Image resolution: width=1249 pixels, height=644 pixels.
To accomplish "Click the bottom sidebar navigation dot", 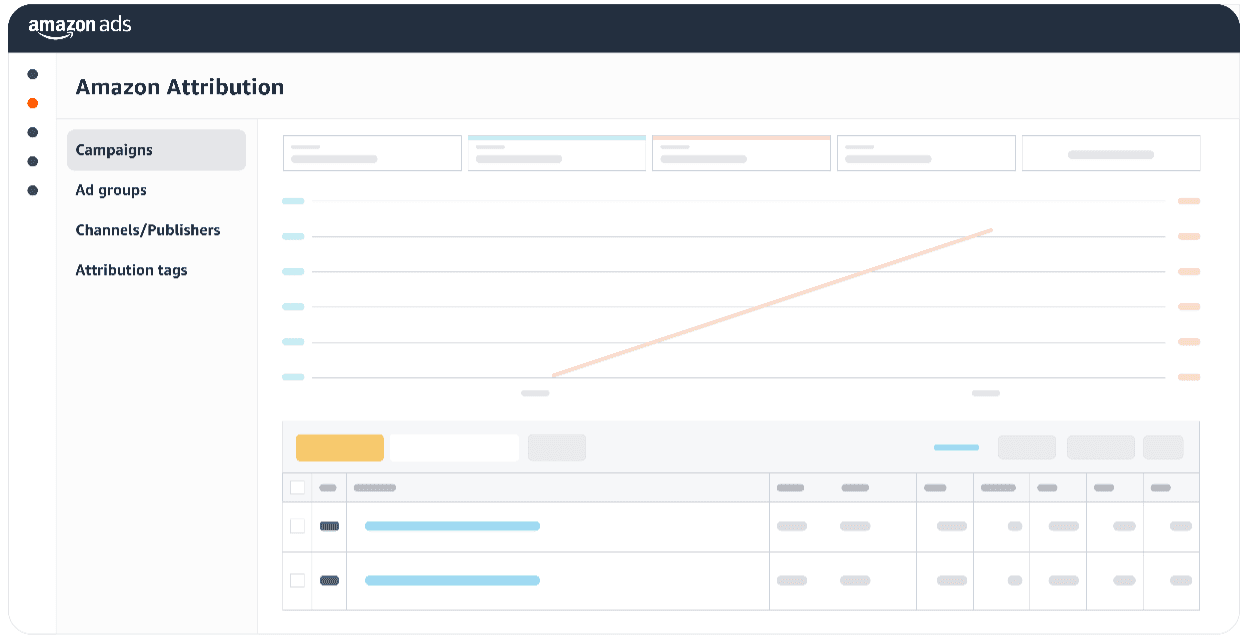I will pos(33,190).
